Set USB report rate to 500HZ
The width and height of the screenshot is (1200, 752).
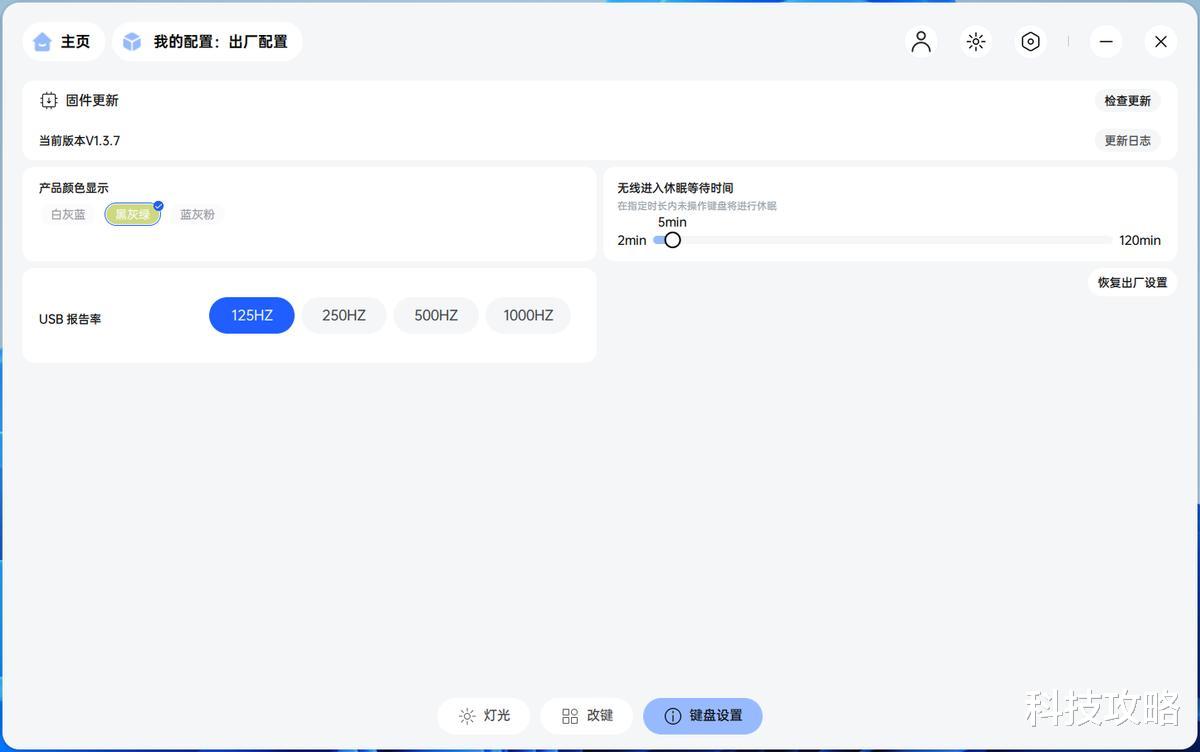pos(436,315)
